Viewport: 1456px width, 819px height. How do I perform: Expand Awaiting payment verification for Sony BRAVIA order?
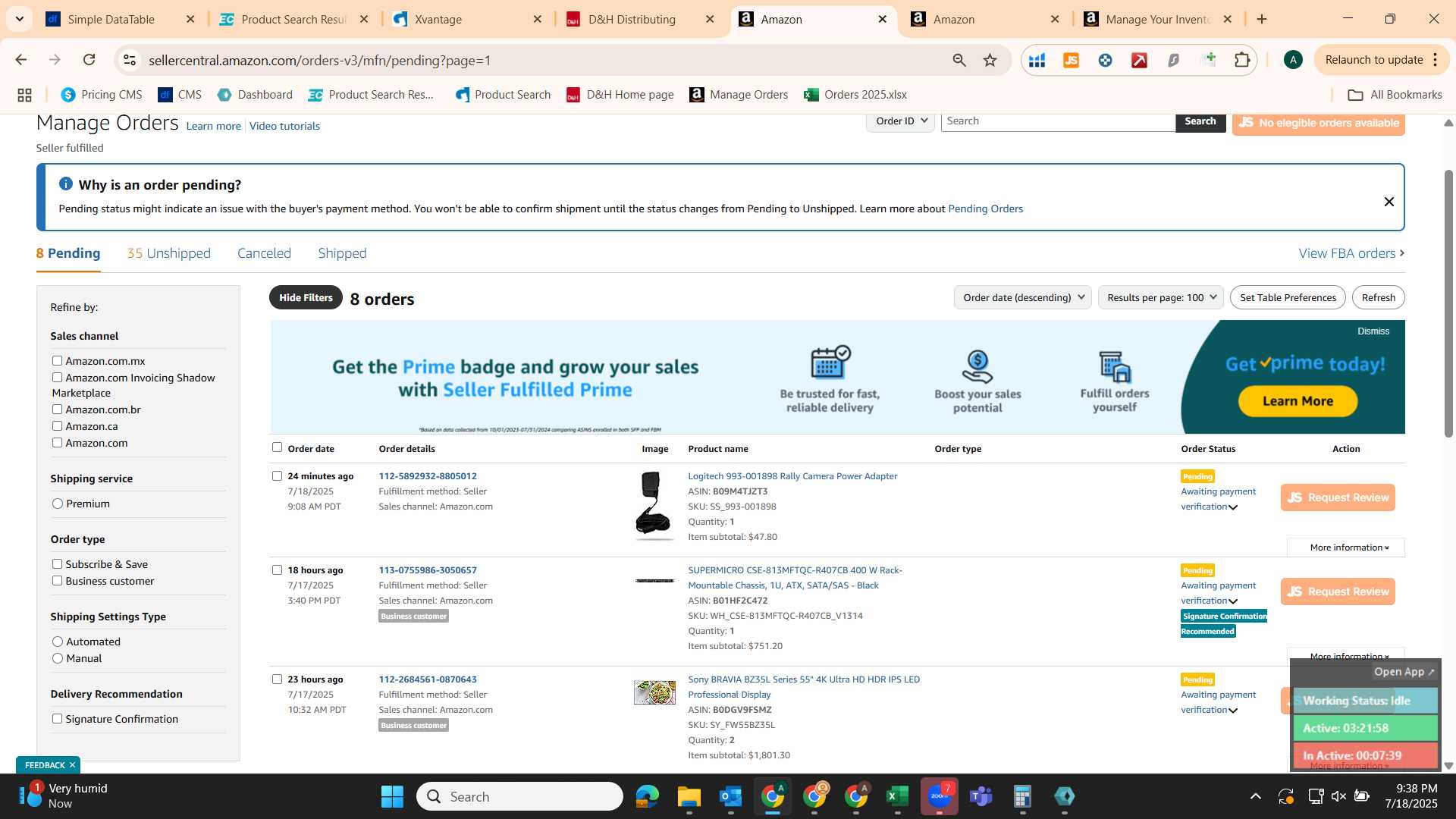click(x=1233, y=711)
